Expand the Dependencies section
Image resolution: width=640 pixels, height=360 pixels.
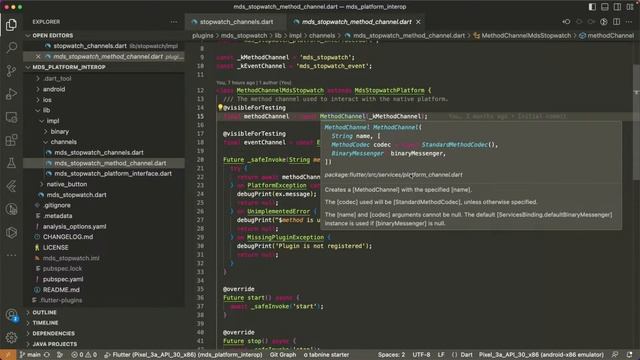coord(53,333)
